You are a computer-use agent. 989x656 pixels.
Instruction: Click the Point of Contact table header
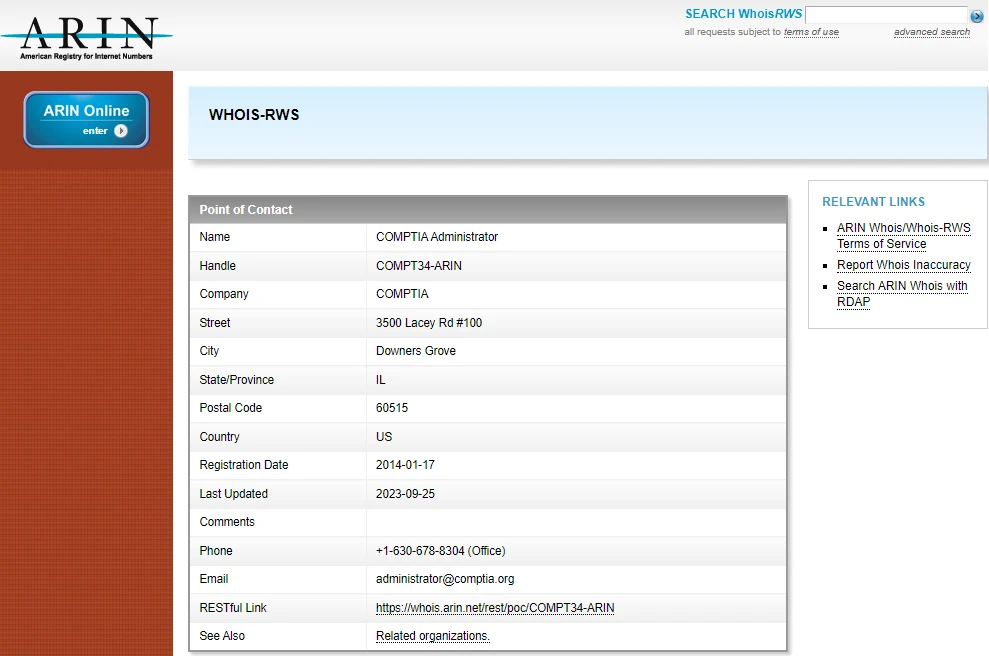246,210
